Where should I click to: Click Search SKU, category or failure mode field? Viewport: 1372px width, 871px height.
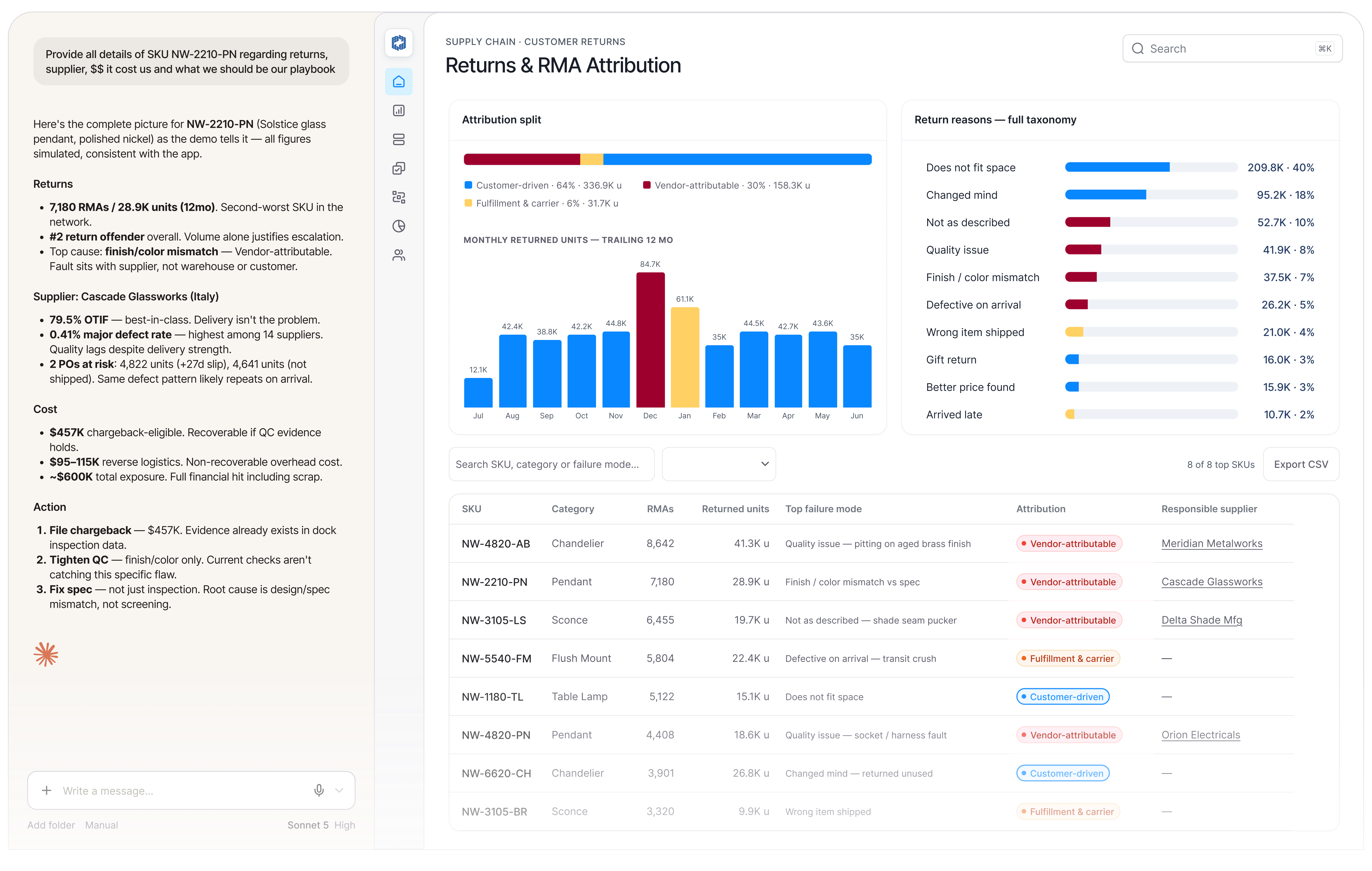pyautogui.click(x=551, y=464)
